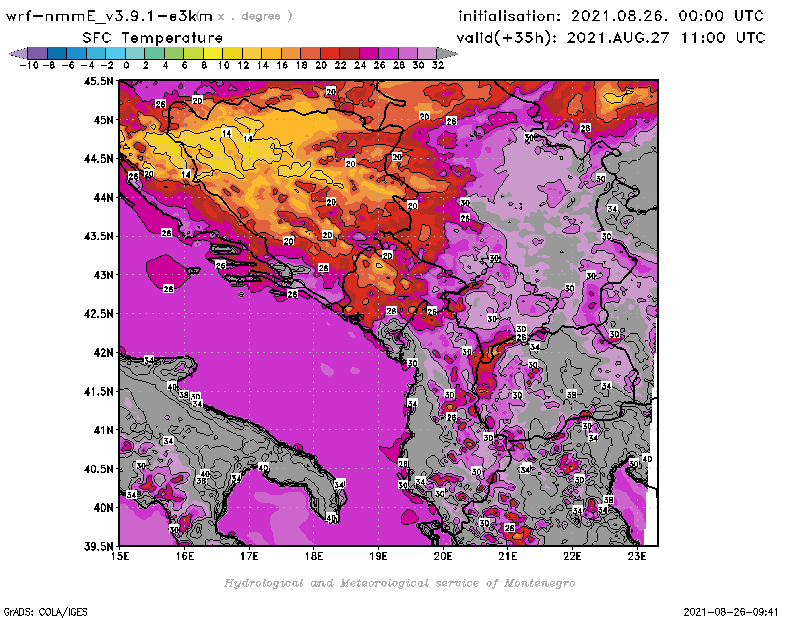Select the legend swatch between 18 and 20
800x618 pixels.
pyautogui.click(x=310, y=53)
